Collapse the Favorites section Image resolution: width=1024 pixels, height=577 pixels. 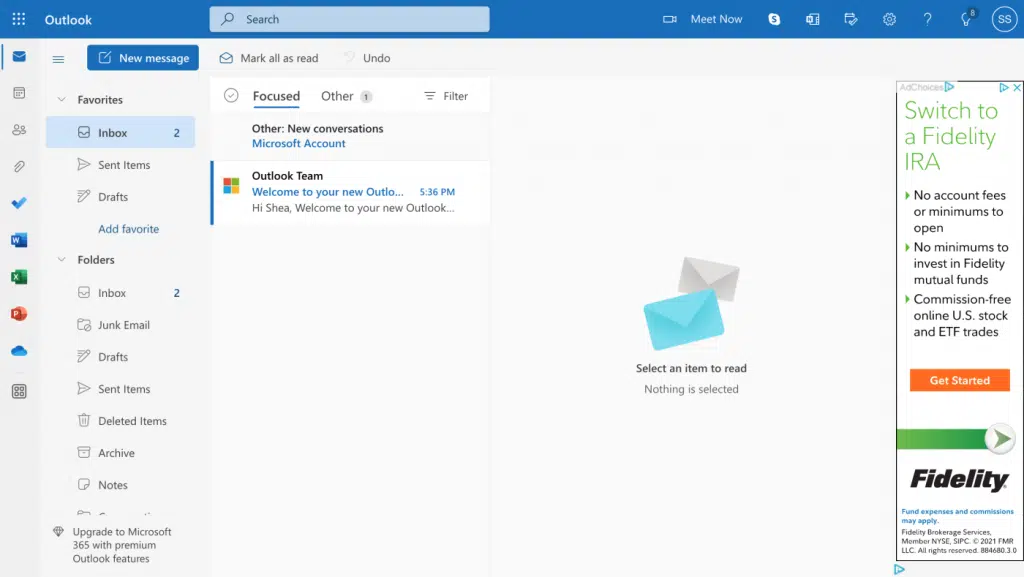(61, 100)
